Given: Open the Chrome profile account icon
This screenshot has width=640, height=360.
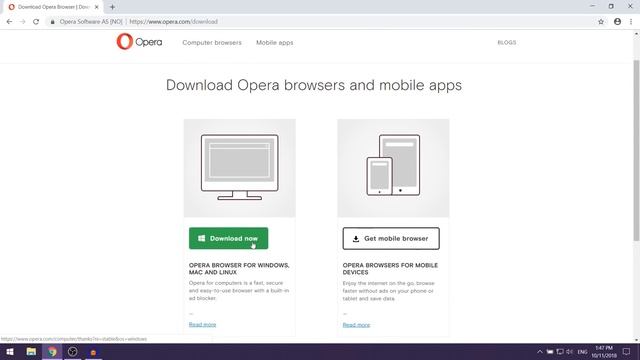Looking at the screenshot, I should (617, 22).
